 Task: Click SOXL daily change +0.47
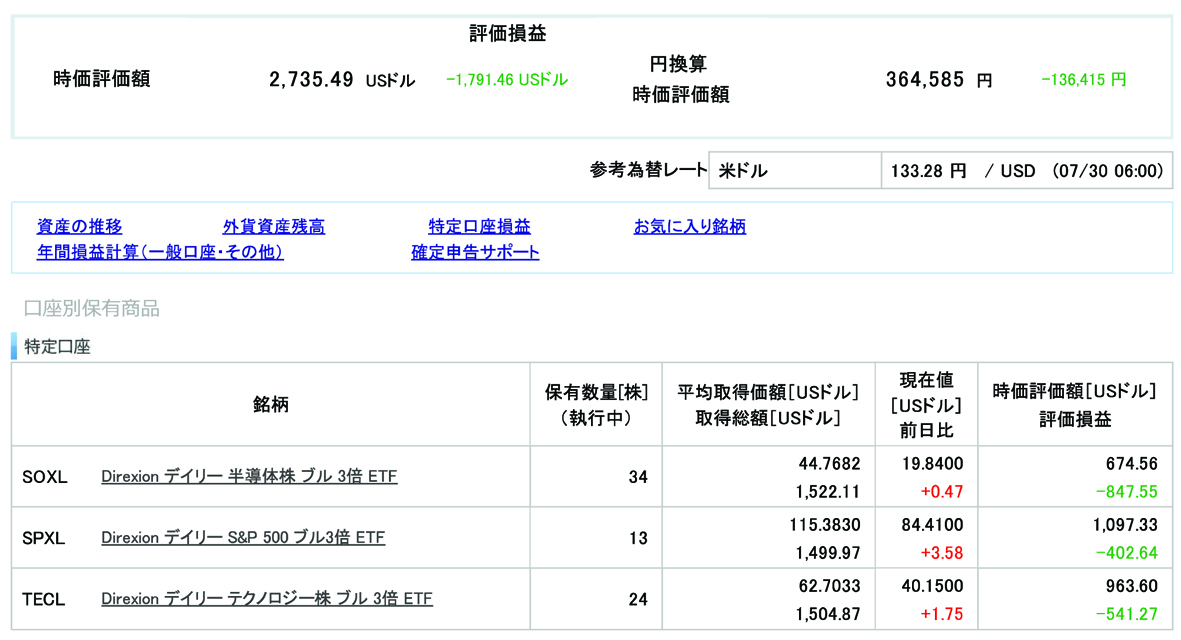pos(941,492)
